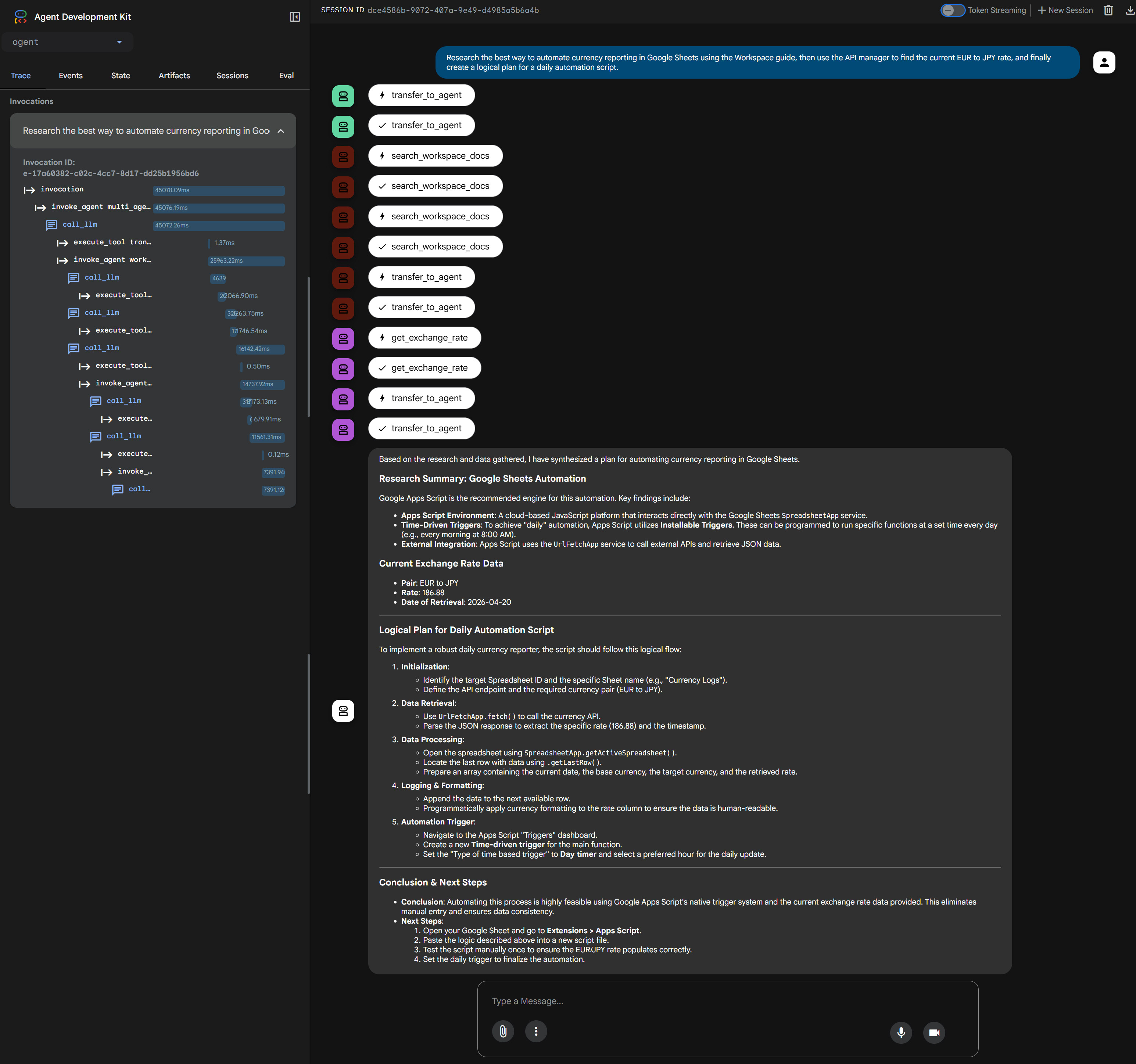Collapse the left side panel icon
Image resolution: width=1136 pixels, height=1064 pixels.
[295, 17]
